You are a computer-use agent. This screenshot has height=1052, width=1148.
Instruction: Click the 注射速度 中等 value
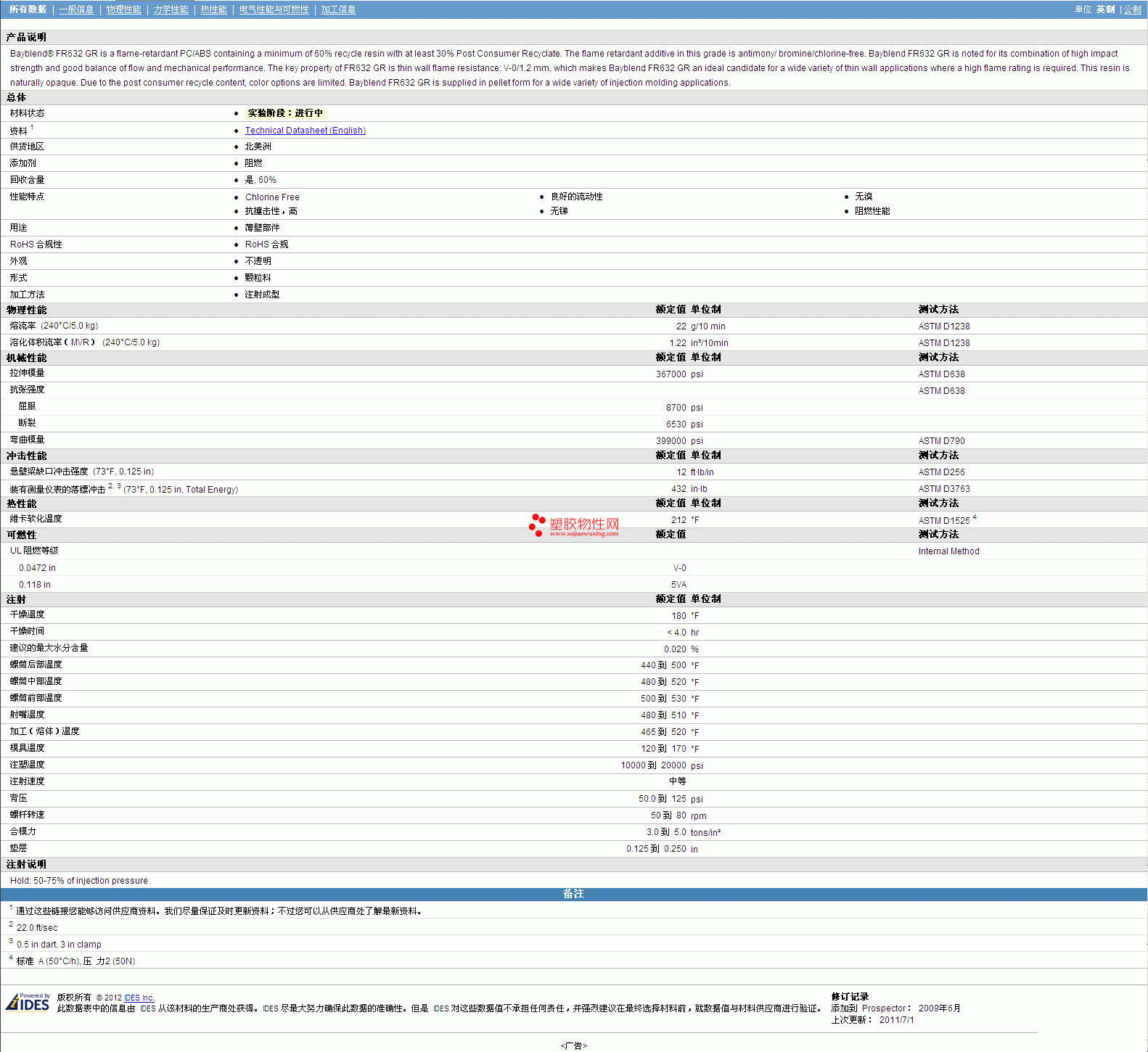point(677,781)
